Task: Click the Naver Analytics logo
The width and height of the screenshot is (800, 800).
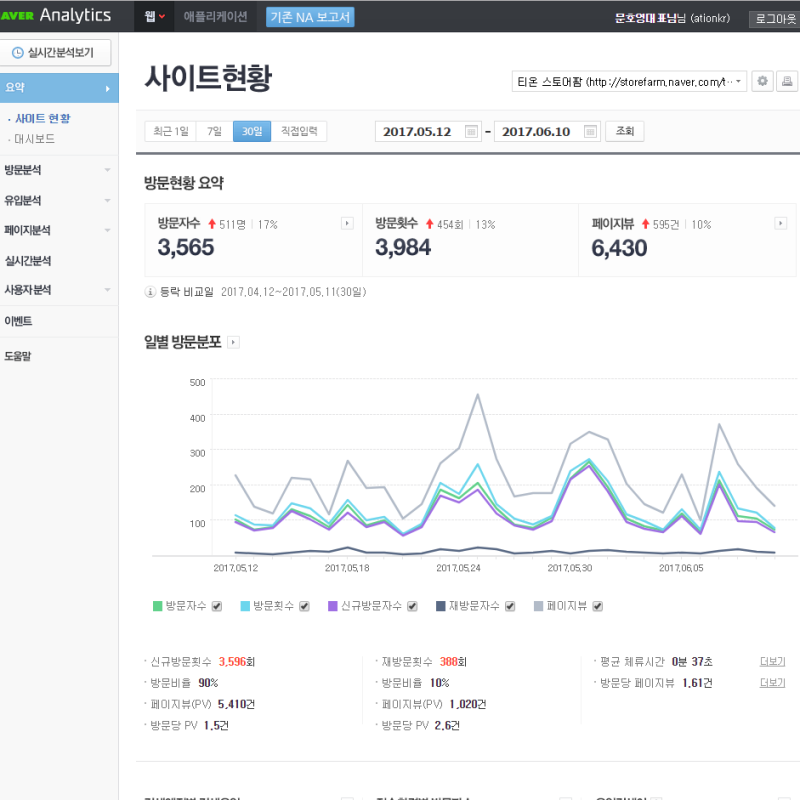Action: coord(55,15)
